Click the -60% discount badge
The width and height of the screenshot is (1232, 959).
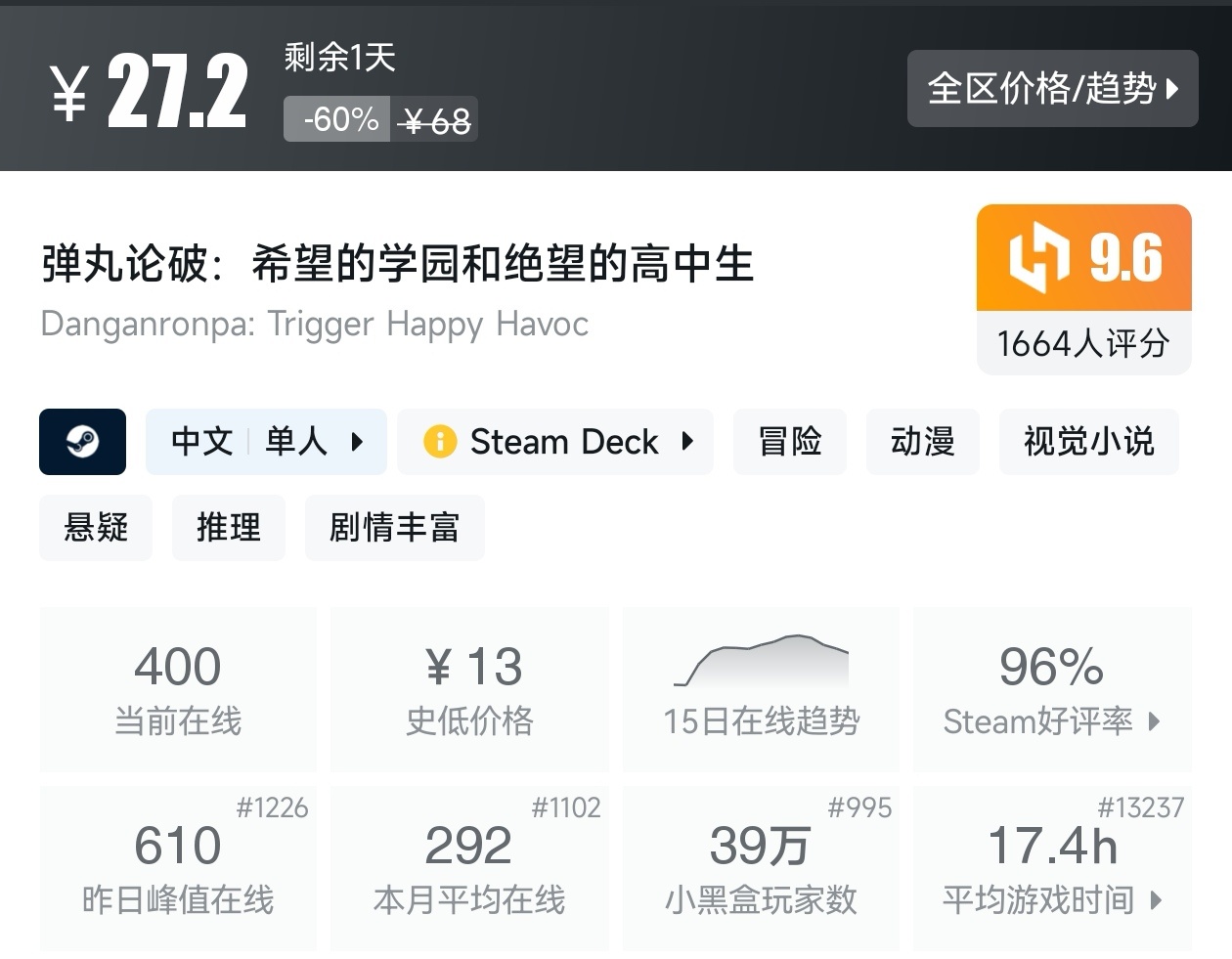pos(338,119)
